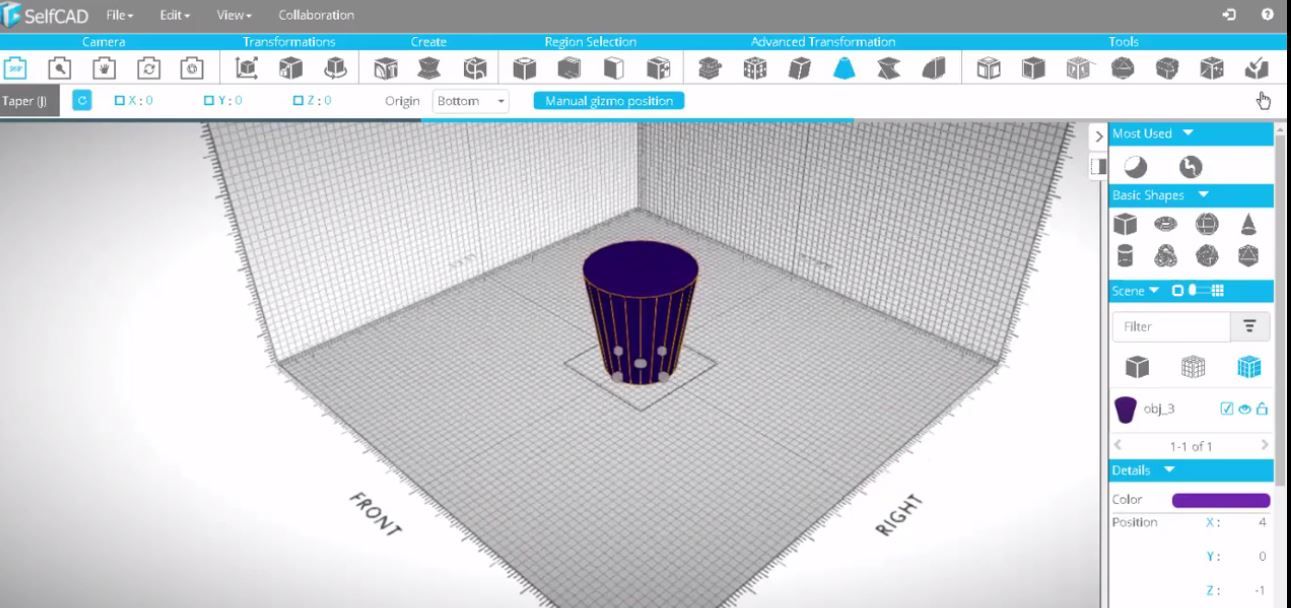Open the filter sort options in Scene panel

[1247, 326]
